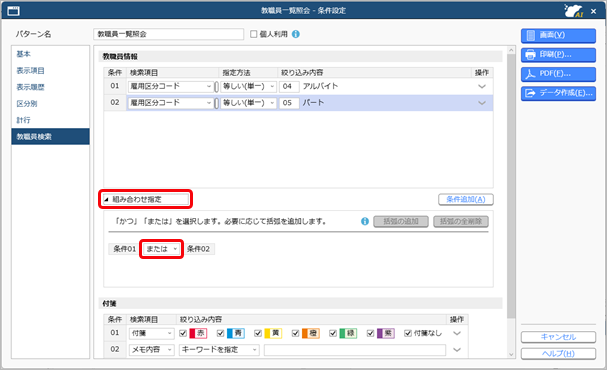
Task: Click info icon beside 括弧の追加
Action: [365, 221]
